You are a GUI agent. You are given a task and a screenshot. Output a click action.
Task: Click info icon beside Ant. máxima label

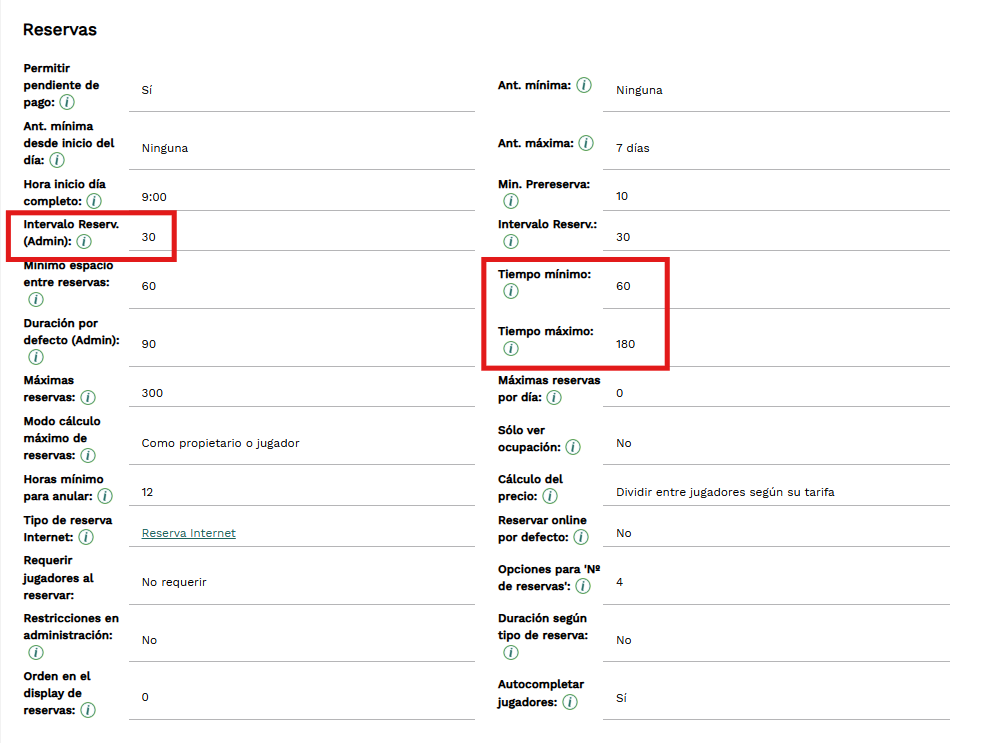point(586,144)
